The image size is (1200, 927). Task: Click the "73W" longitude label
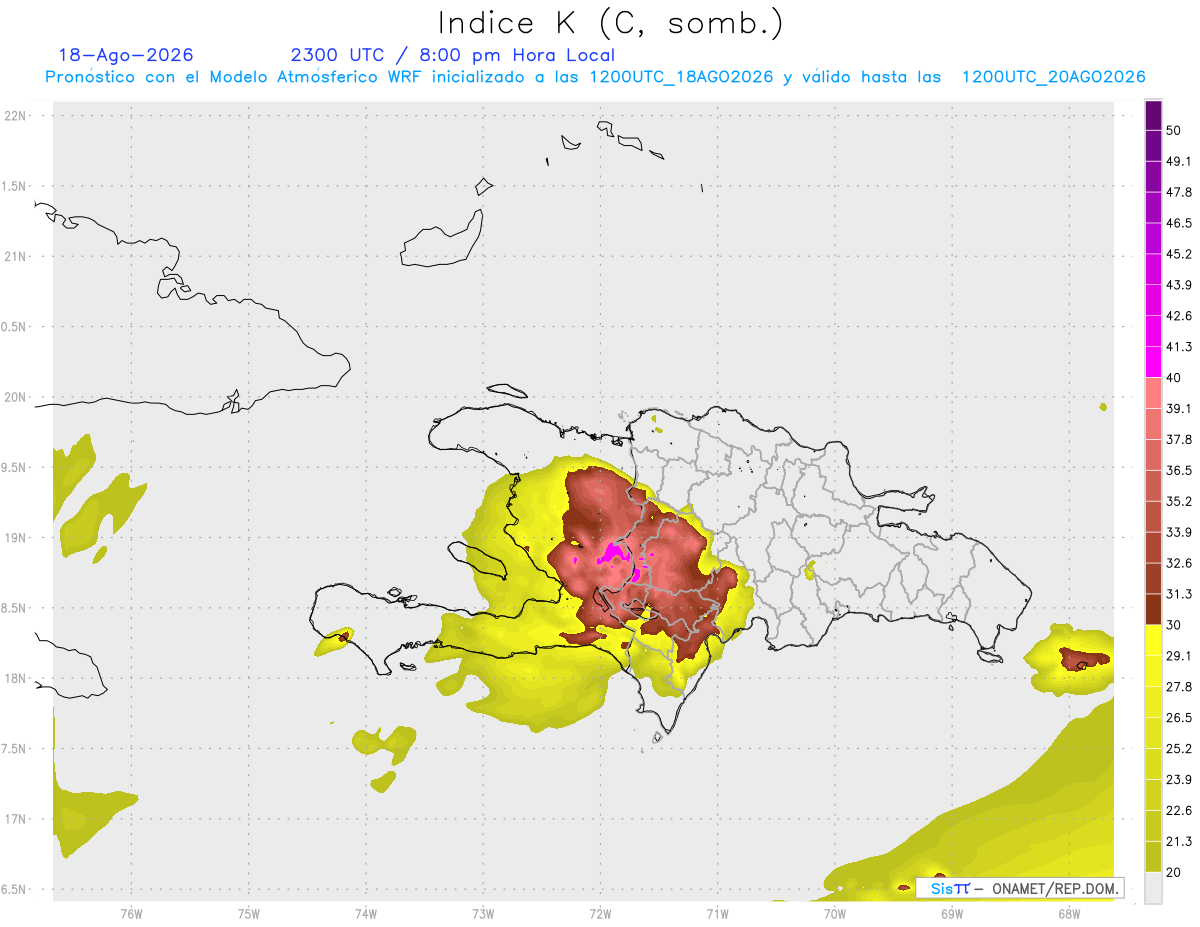click(483, 914)
